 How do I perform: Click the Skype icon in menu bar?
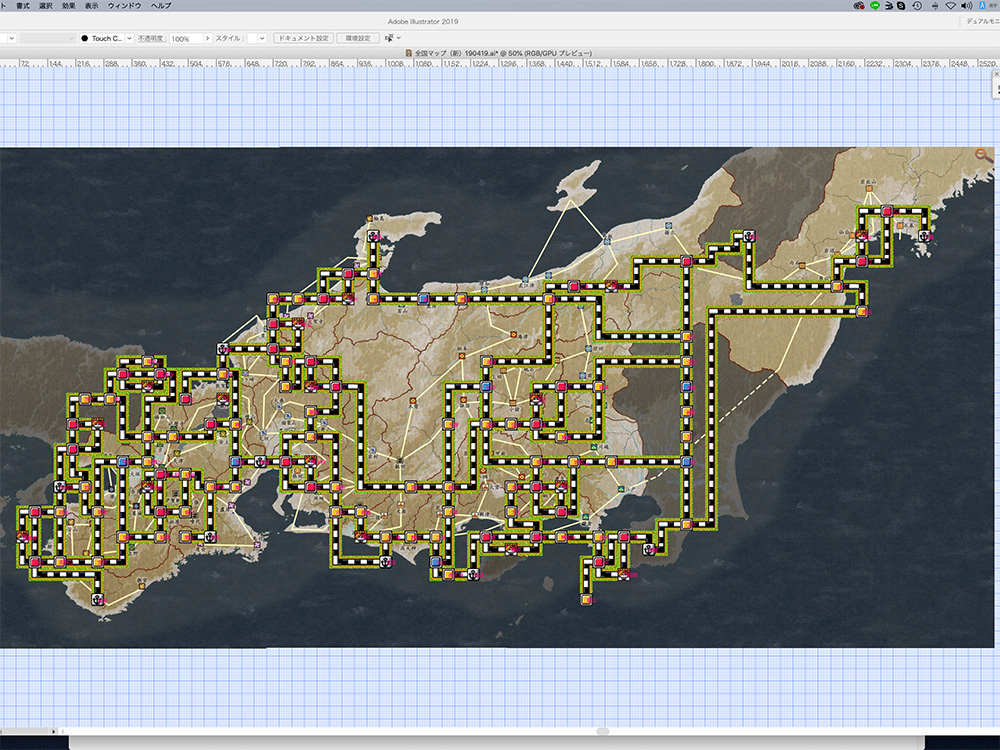[901, 5]
